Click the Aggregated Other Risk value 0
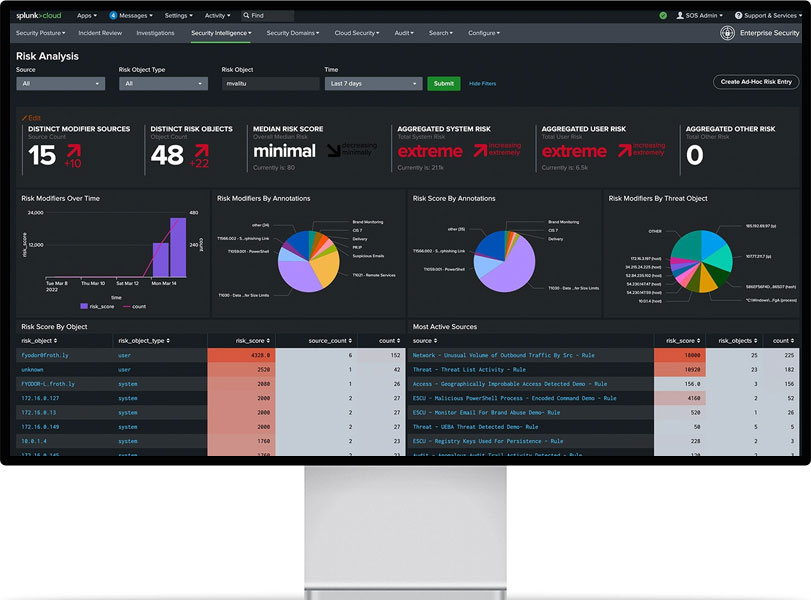The width and height of the screenshot is (811, 600). (694, 155)
